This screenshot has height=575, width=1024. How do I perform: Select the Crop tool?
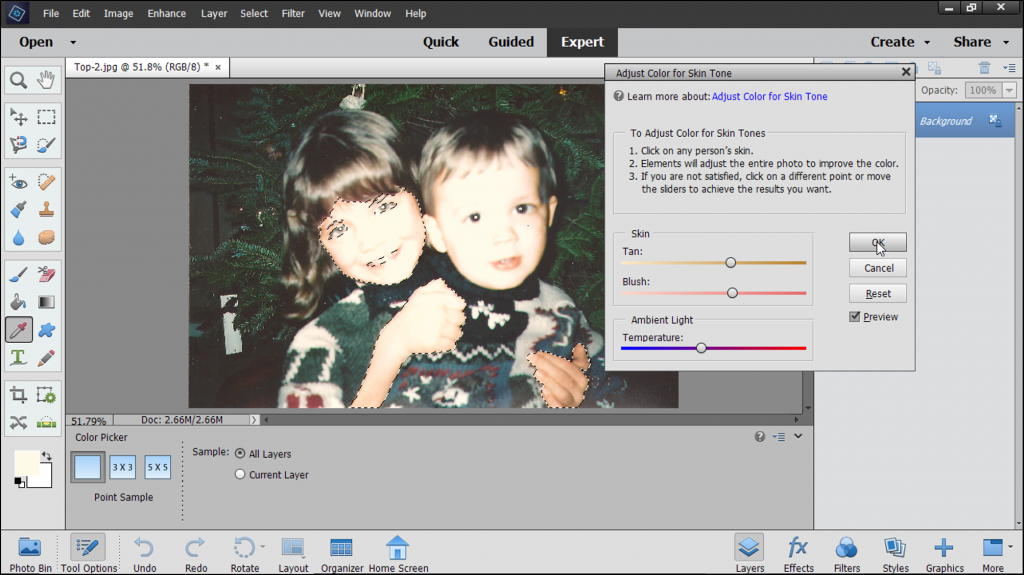(x=18, y=394)
